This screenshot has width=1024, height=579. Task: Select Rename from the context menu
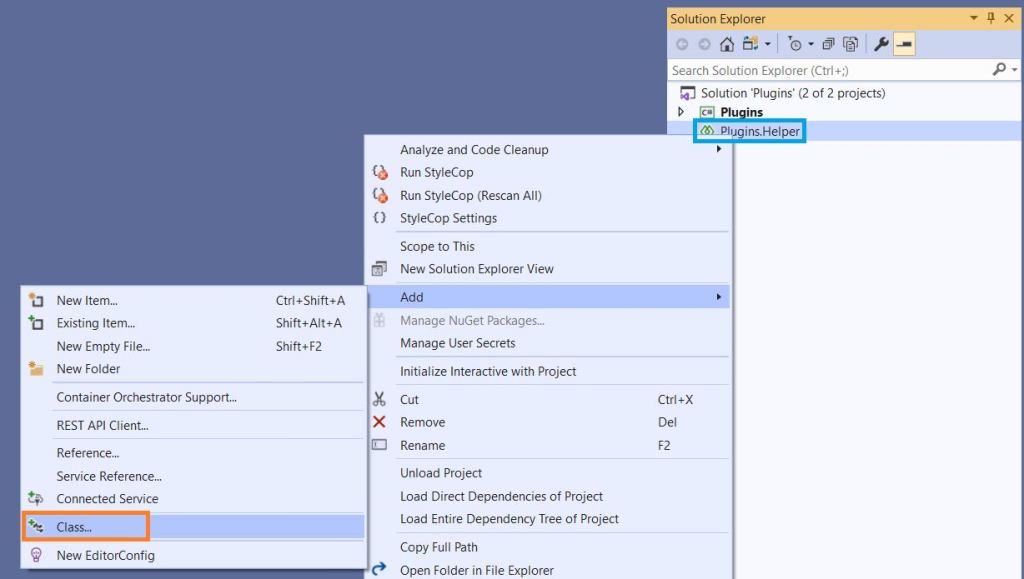pyautogui.click(x=422, y=445)
